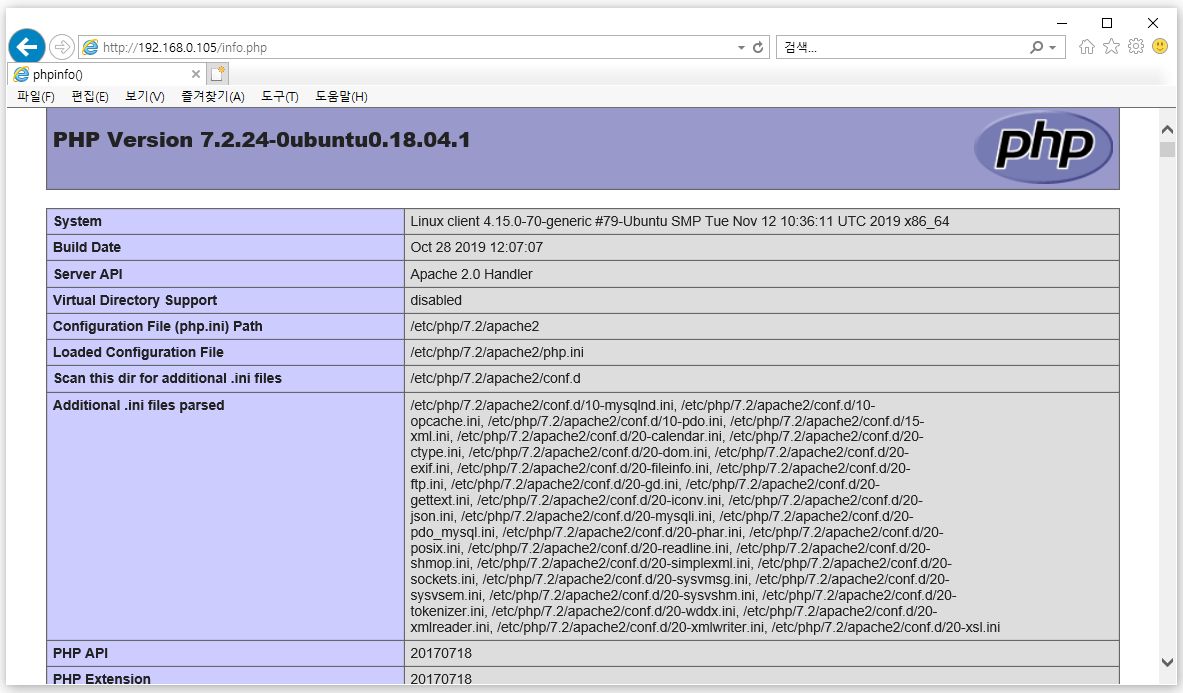The width and height of the screenshot is (1183, 693).
Task: Click the disabled value cell
Action: [x=436, y=300]
